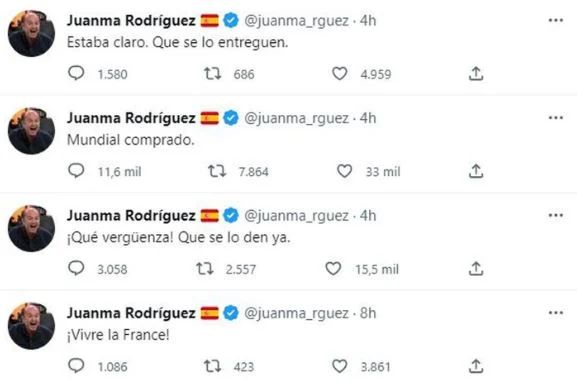Reply to the "Estaba claro" tweet
The height and width of the screenshot is (384, 577).
coord(76,73)
